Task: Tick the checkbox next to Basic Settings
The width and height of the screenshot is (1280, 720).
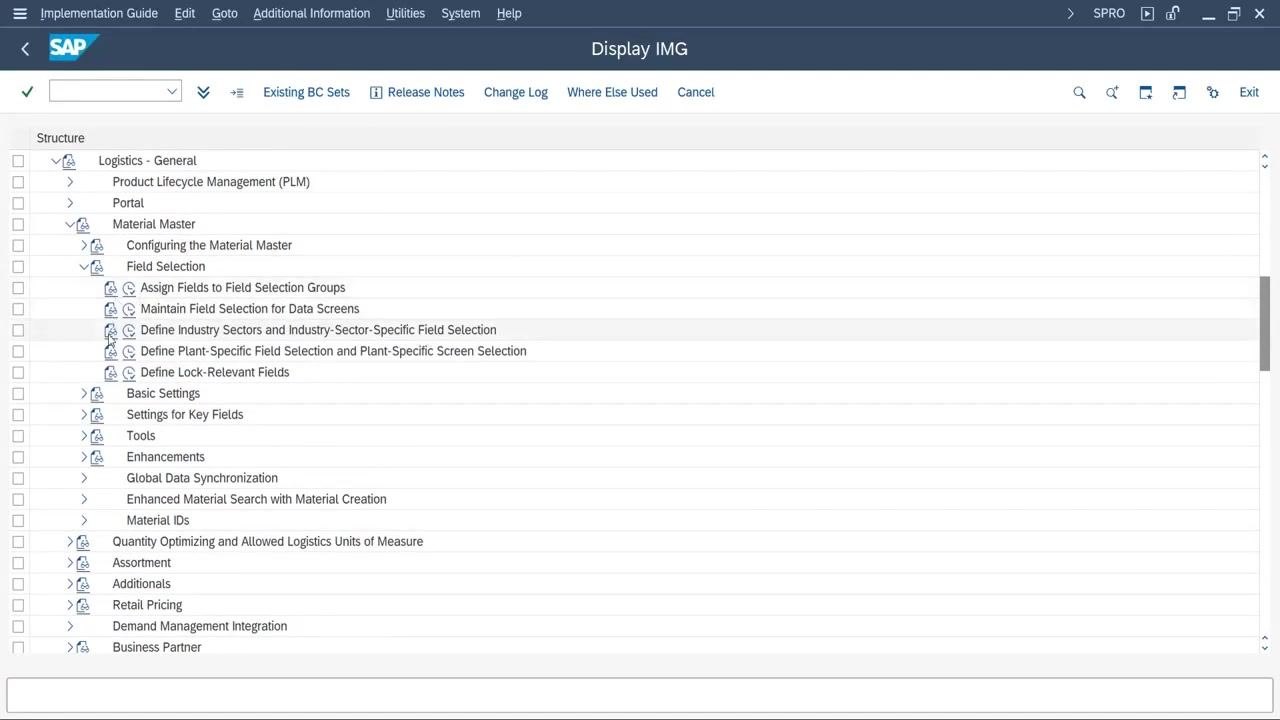Action: 18,394
